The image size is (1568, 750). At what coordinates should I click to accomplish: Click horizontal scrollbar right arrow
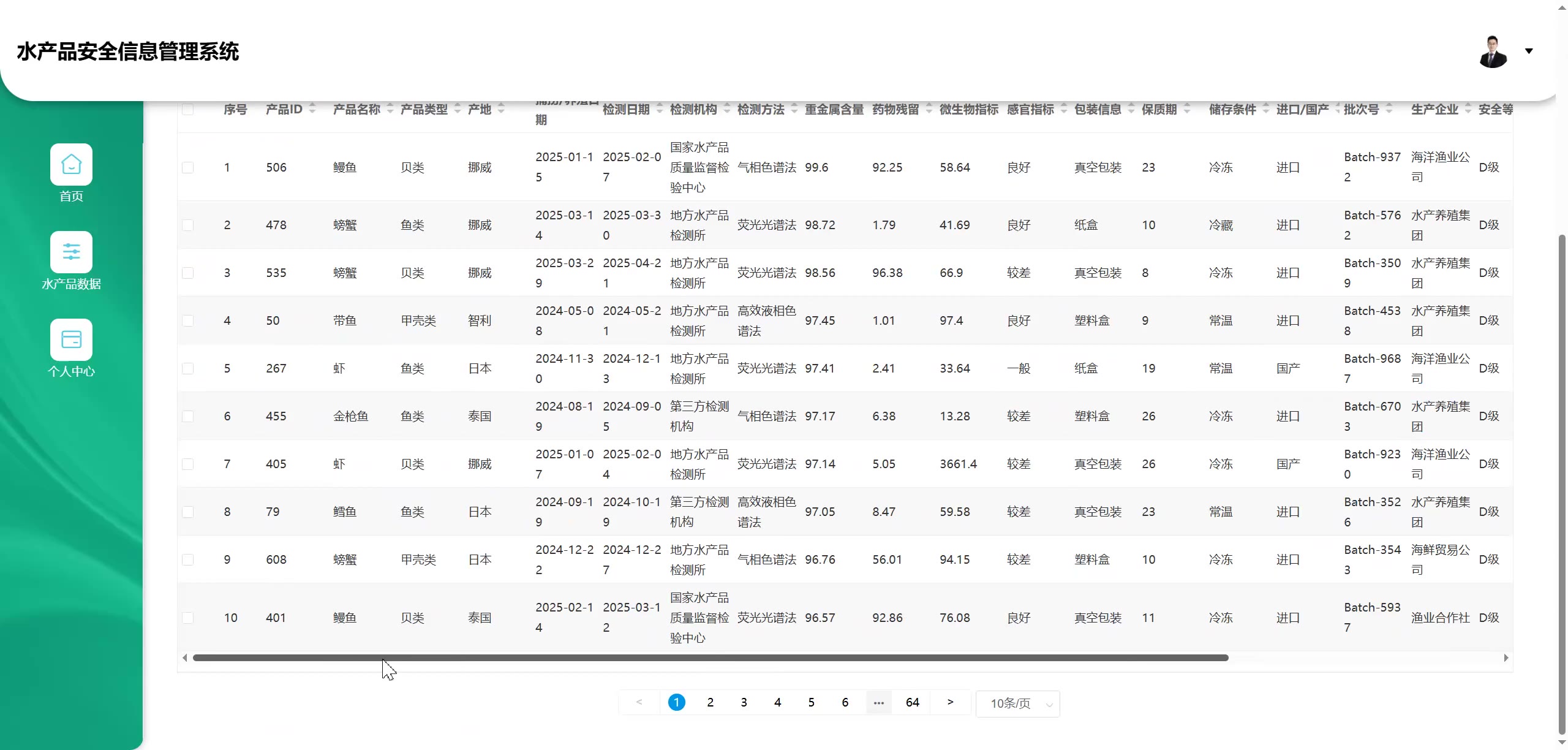[1506, 657]
